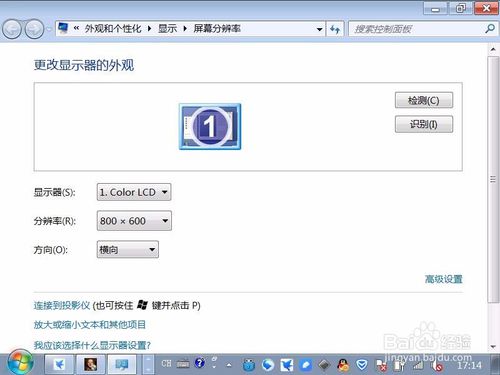The image size is (500, 375).
Task: Open the Advanced settings (高级设置) link
Action: pyautogui.click(x=443, y=279)
